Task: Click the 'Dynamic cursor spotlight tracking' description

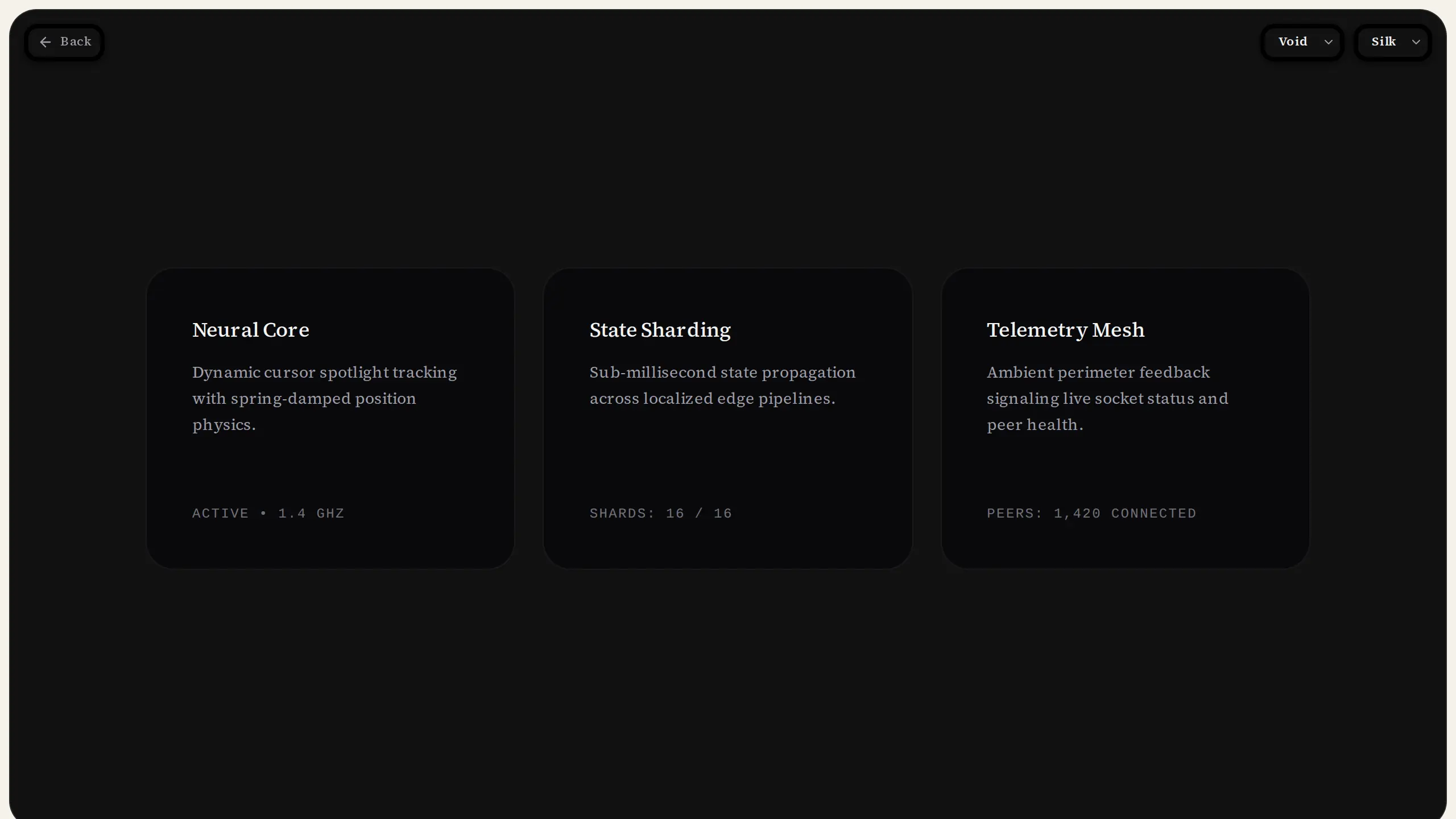Action: [x=325, y=398]
